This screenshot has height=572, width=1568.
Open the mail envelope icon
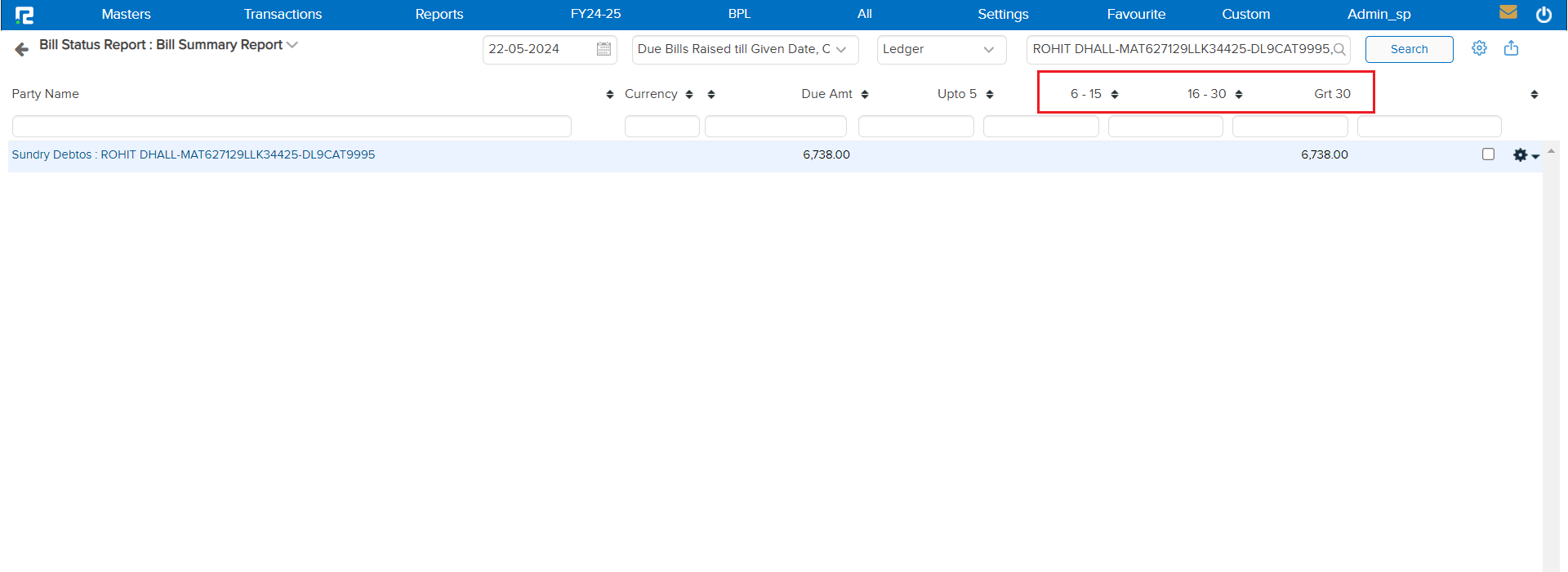(x=1508, y=12)
